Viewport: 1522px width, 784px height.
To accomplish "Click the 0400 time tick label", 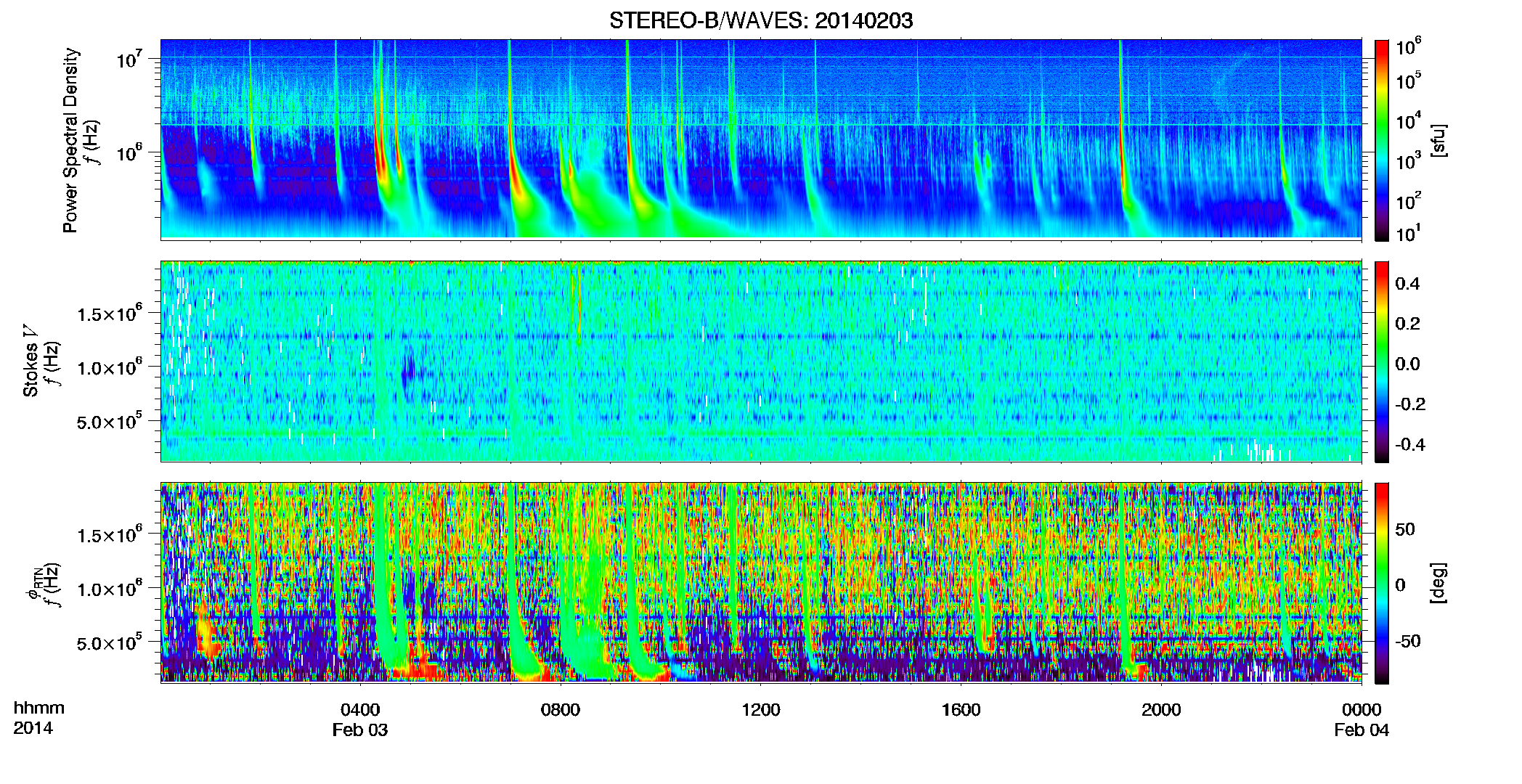I will pos(360,709).
